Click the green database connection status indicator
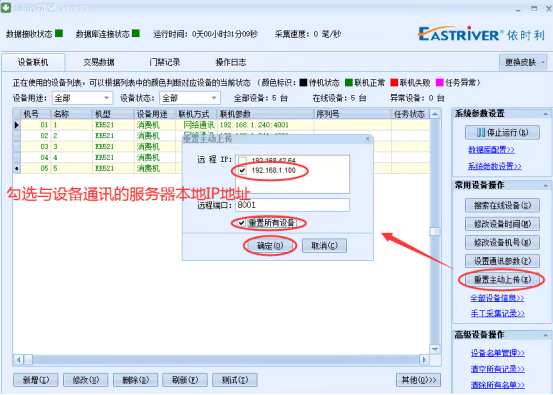Screen dimensions: 553x395 [x=136, y=34]
